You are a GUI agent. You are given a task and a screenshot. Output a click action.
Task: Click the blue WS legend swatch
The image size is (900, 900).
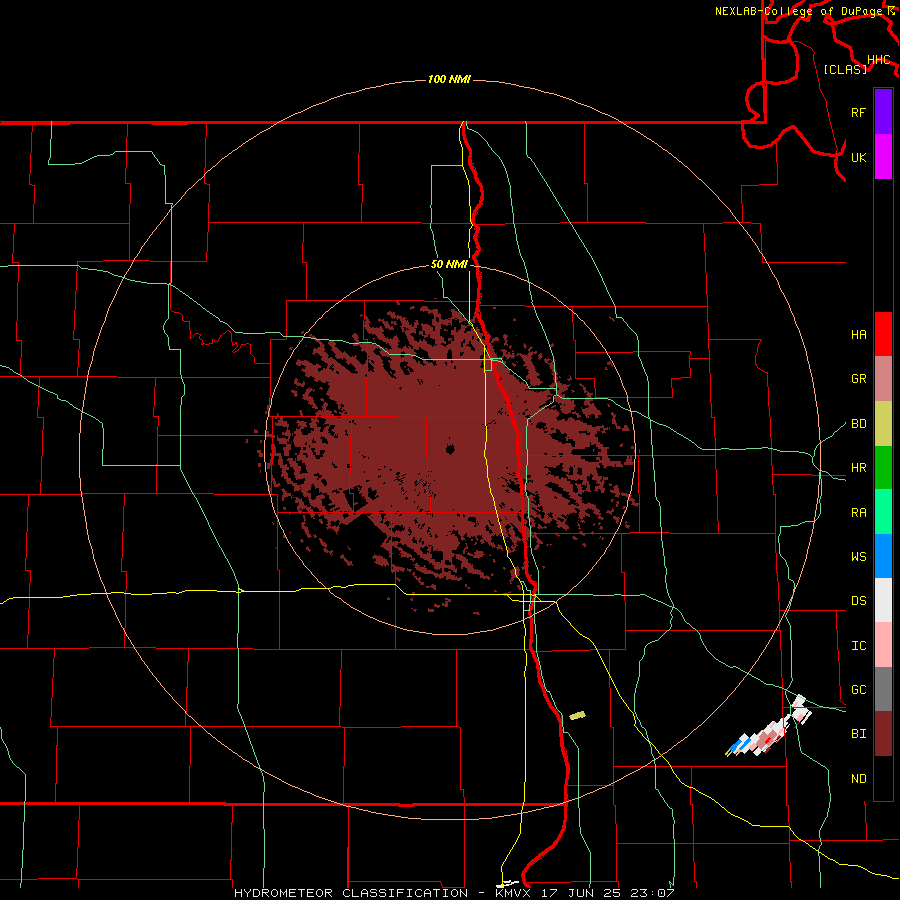coord(883,556)
